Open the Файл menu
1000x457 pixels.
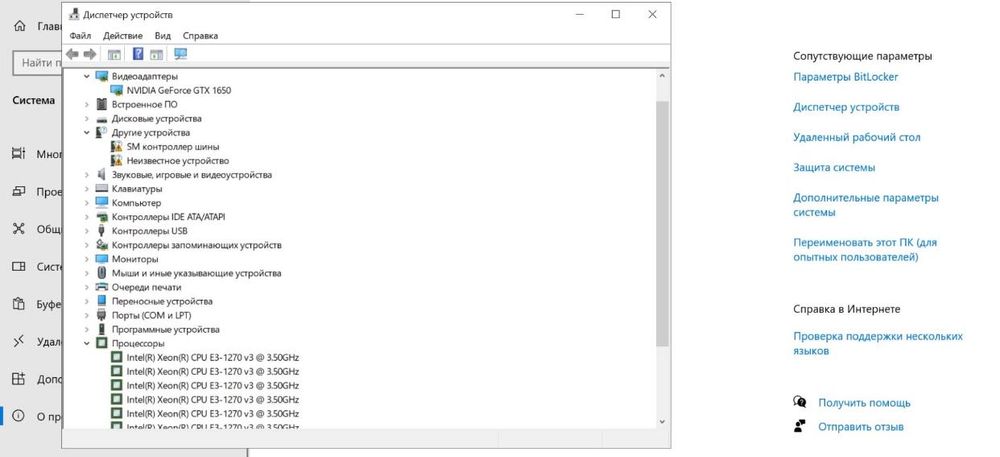[80, 36]
